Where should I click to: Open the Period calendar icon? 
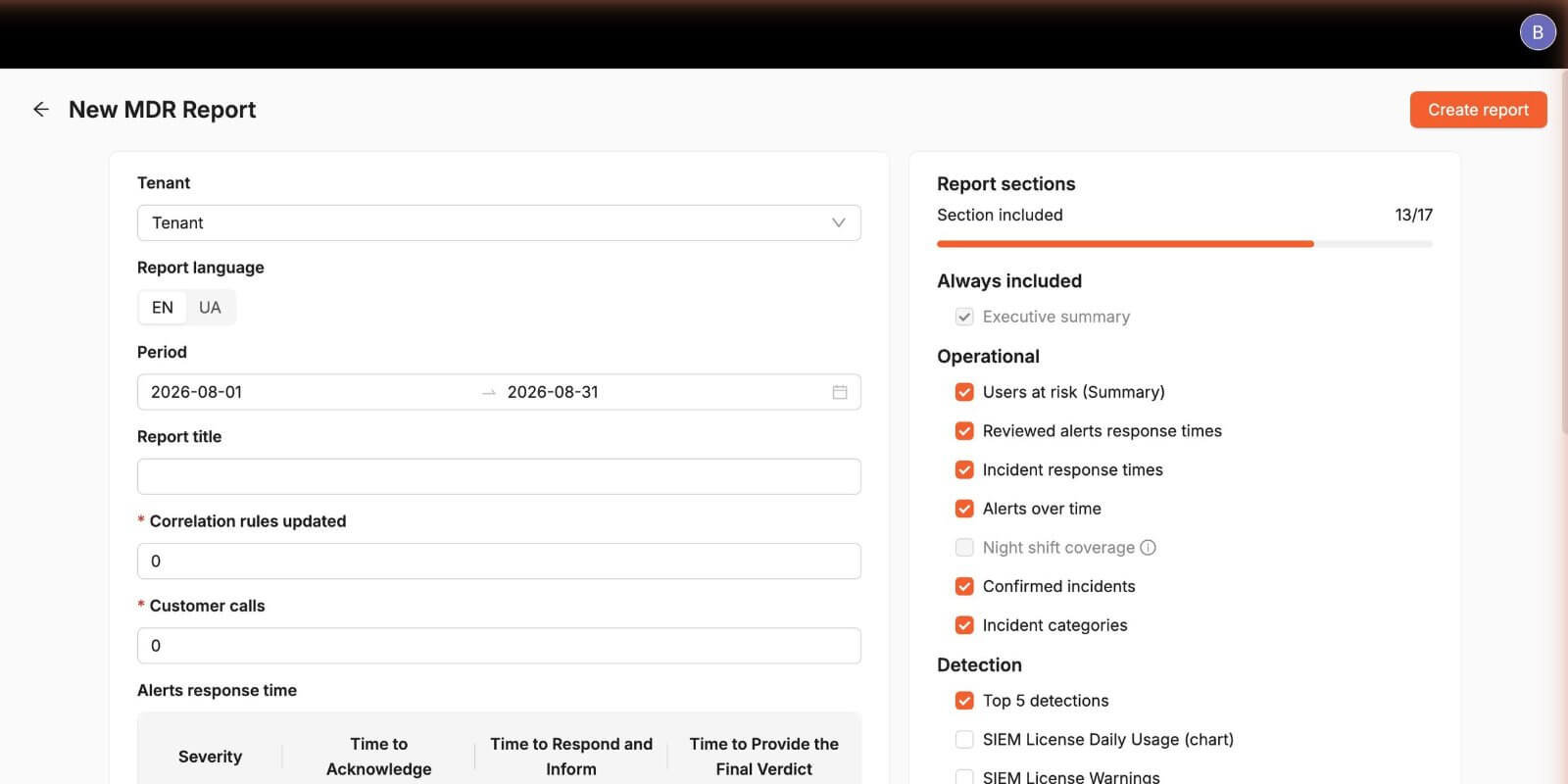pos(840,392)
